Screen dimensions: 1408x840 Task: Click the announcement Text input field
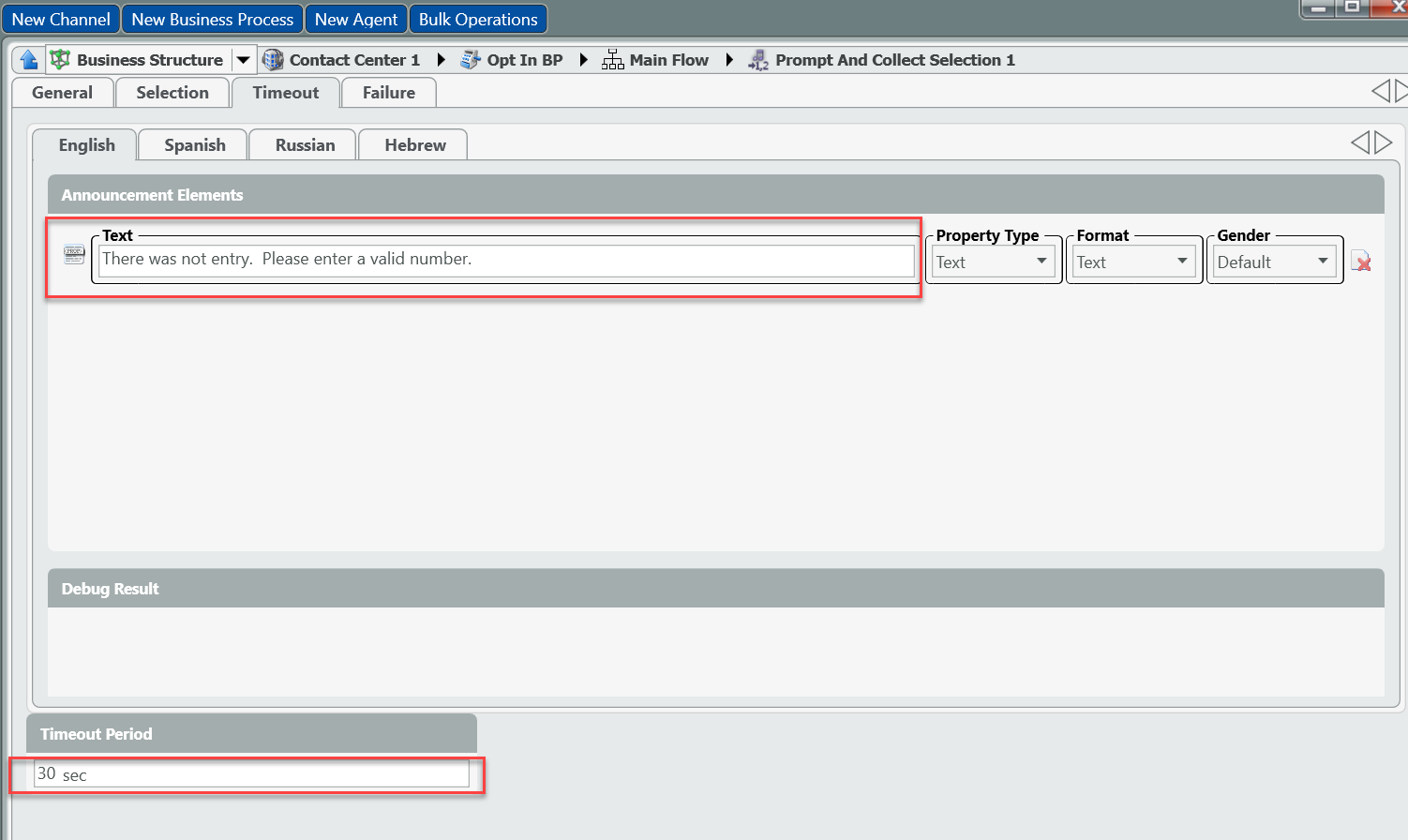506,260
